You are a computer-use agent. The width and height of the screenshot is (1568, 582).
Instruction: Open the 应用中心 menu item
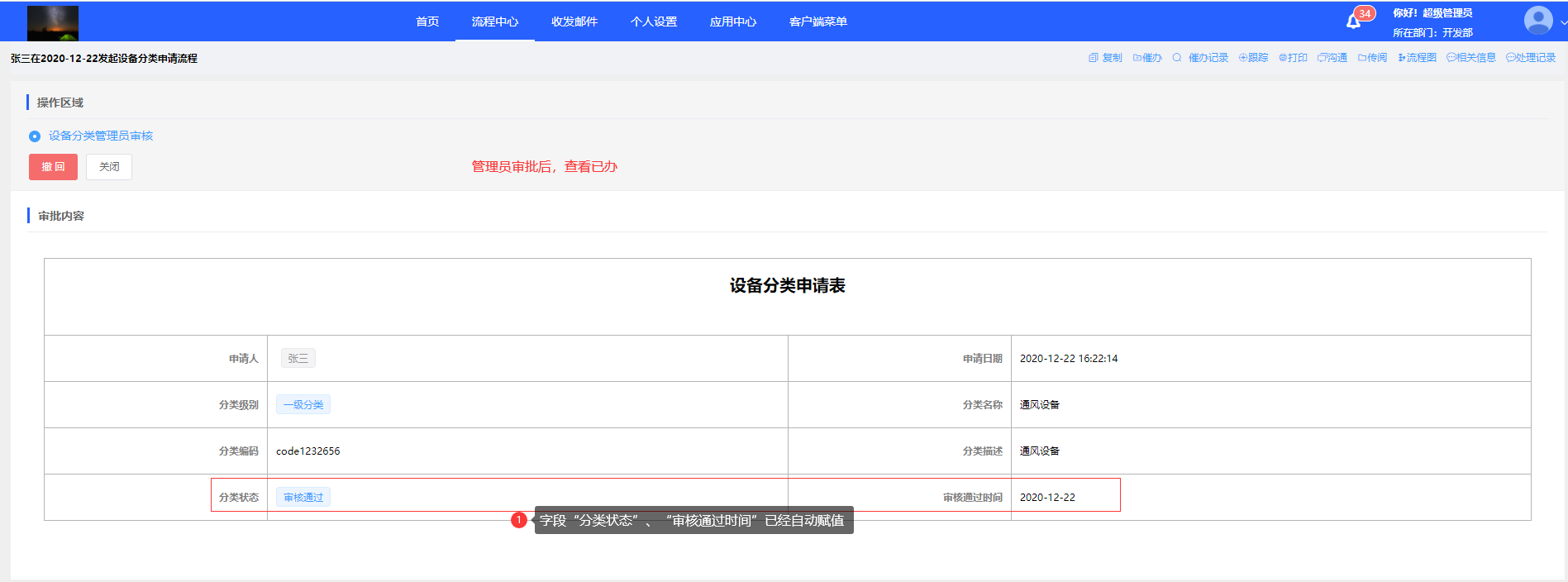[x=732, y=21]
